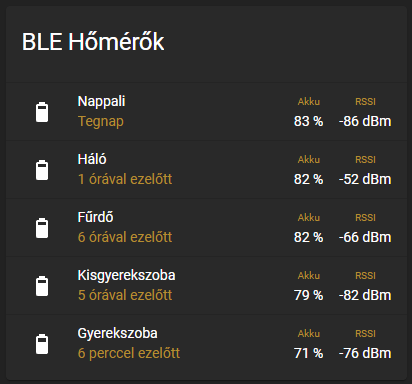Click the "6 perccel ezelőtt" timestamp
The height and width of the screenshot is (384, 412).
[129, 353]
